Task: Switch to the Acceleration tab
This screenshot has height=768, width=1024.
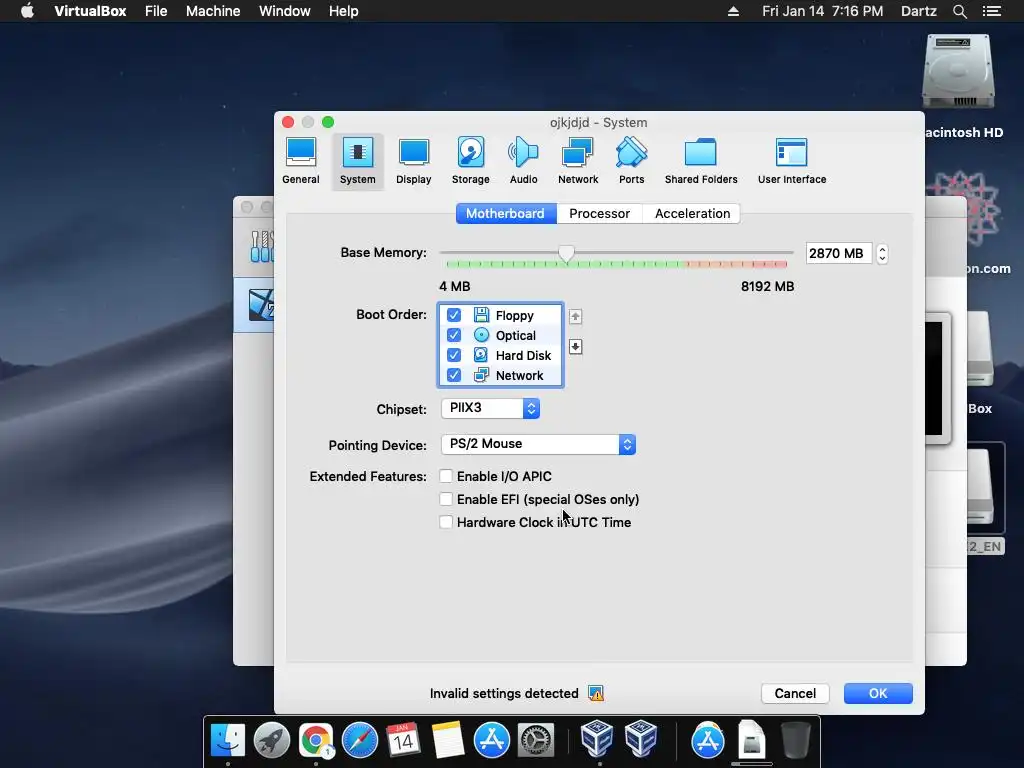Action: point(692,214)
